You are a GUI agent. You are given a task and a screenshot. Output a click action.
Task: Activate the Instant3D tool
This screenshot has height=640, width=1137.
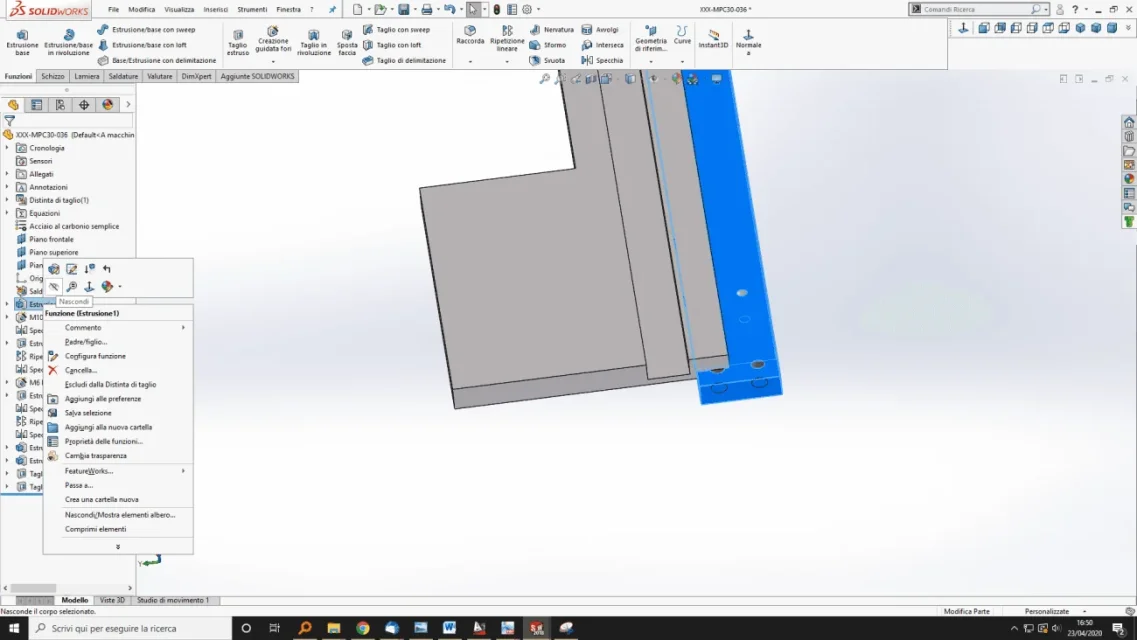point(713,39)
